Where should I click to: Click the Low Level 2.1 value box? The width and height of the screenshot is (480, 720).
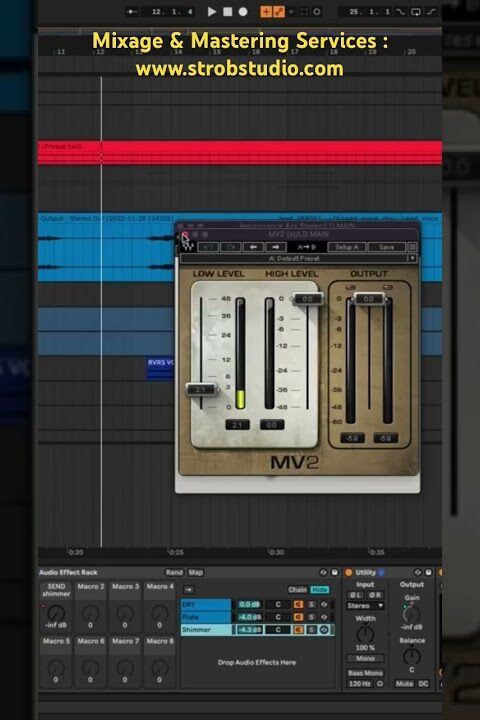[x=237, y=425]
